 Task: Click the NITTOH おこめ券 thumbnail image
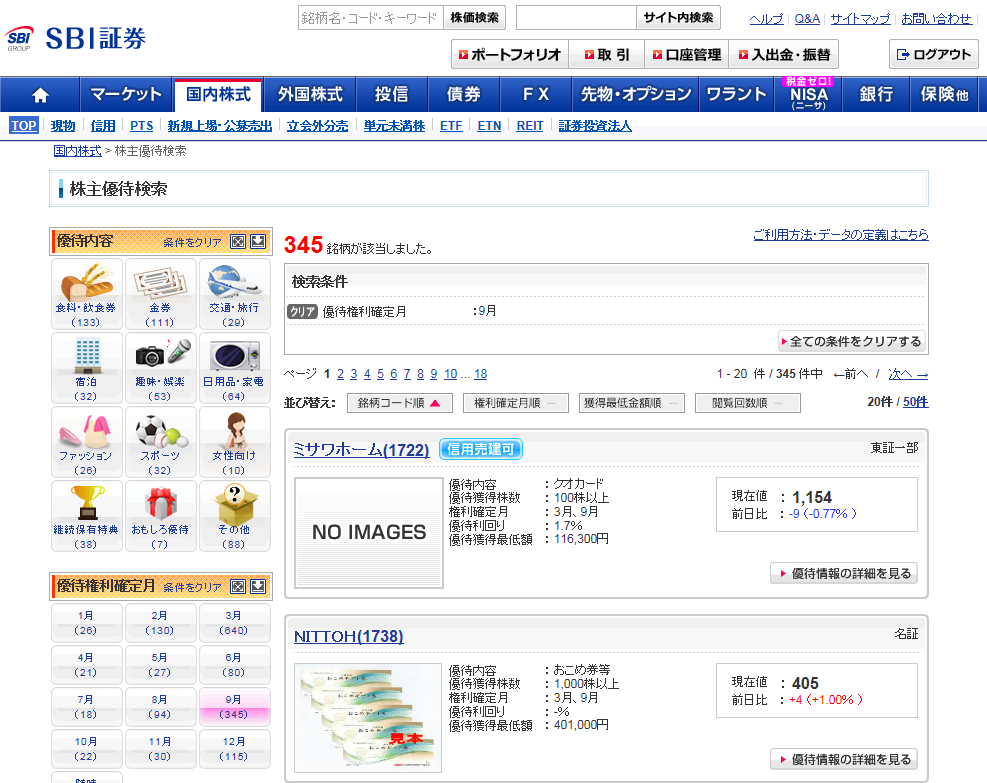tap(368, 718)
